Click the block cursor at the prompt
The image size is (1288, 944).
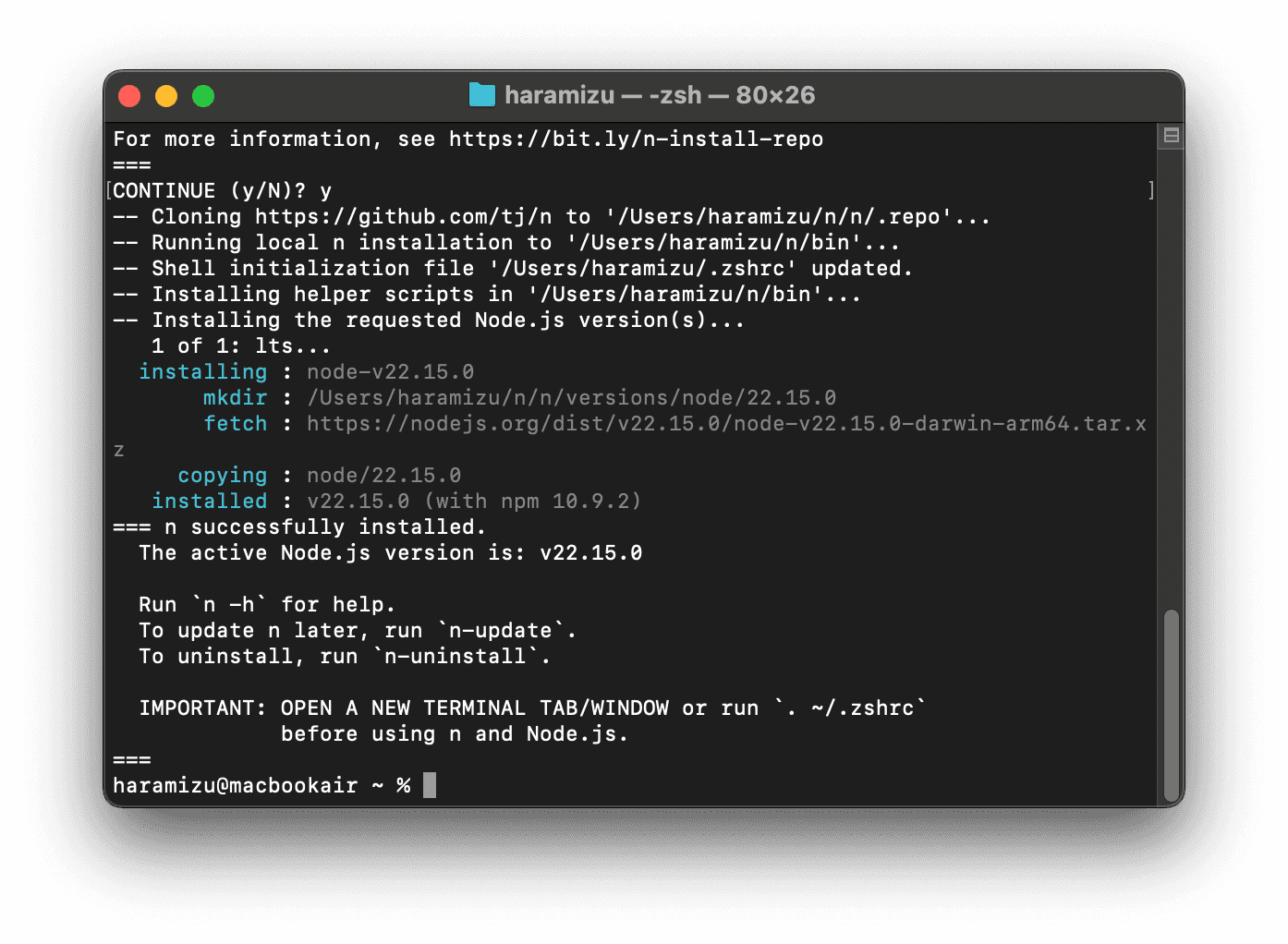point(430,786)
